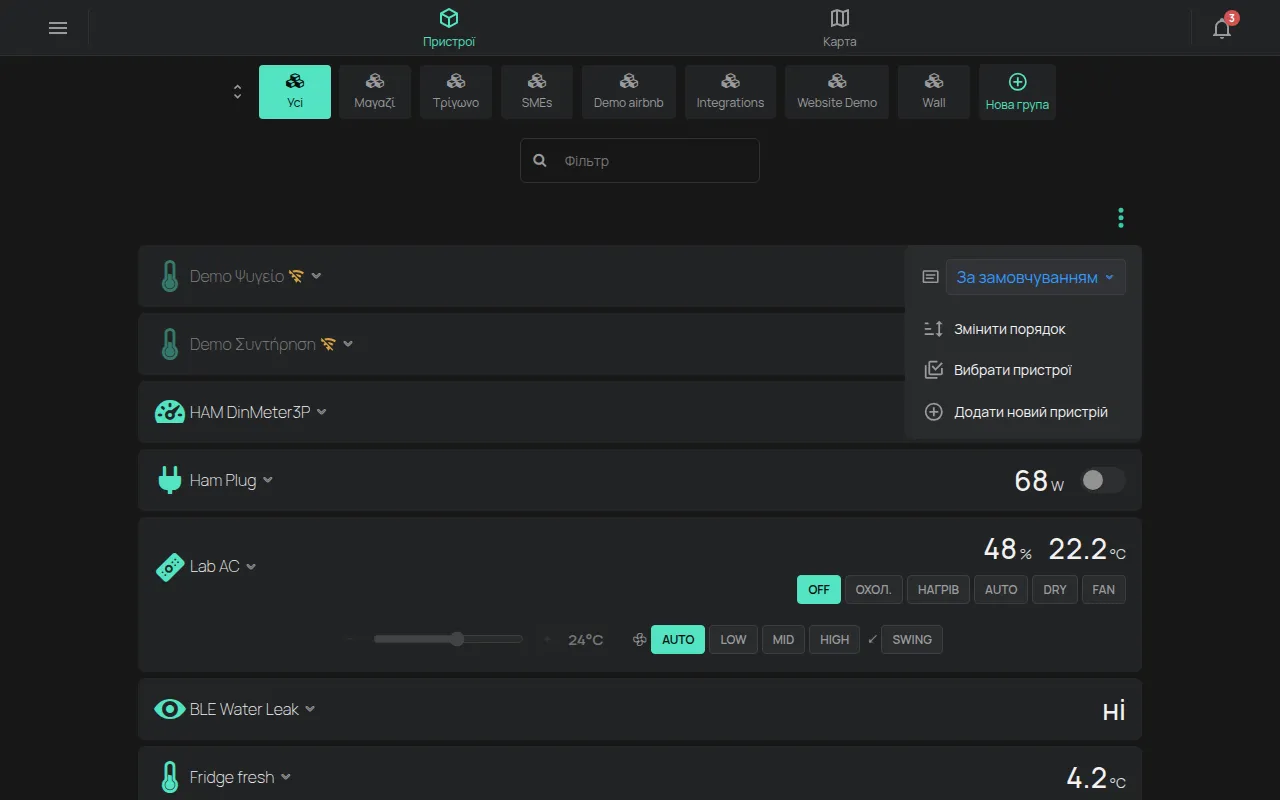Toggle Lab AC SWING option
Viewport: 1280px width, 800px height.
[911, 640]
